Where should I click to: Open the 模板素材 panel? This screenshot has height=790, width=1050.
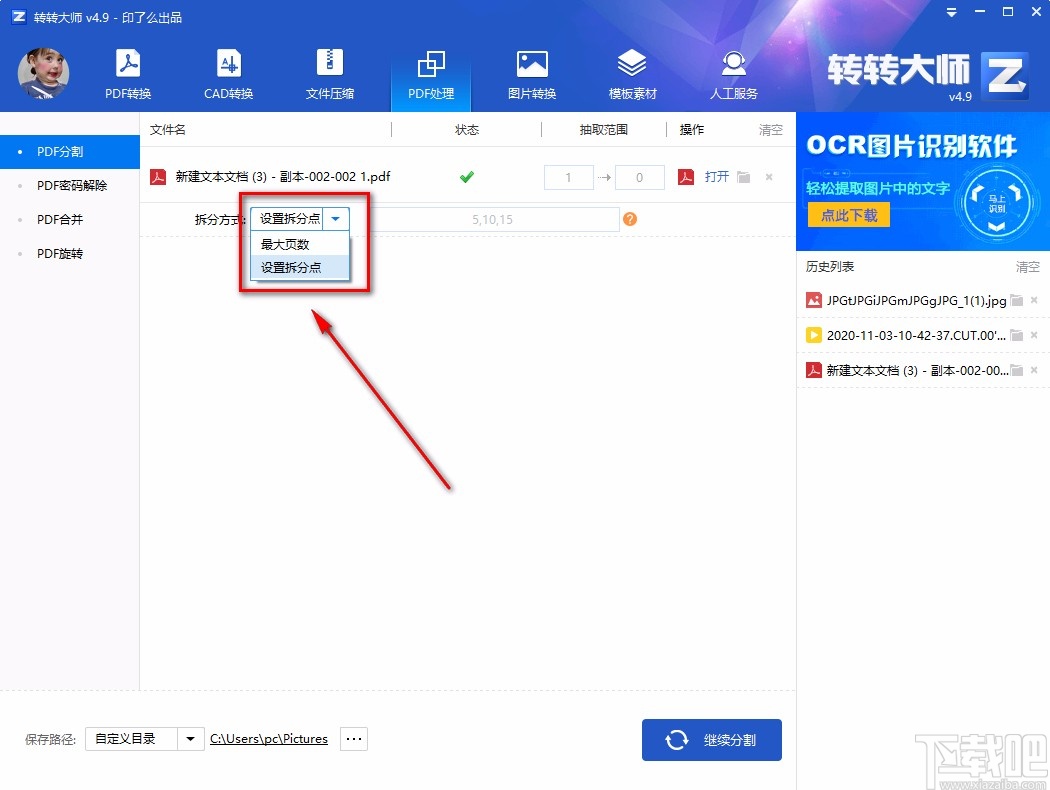click(632, 73)
